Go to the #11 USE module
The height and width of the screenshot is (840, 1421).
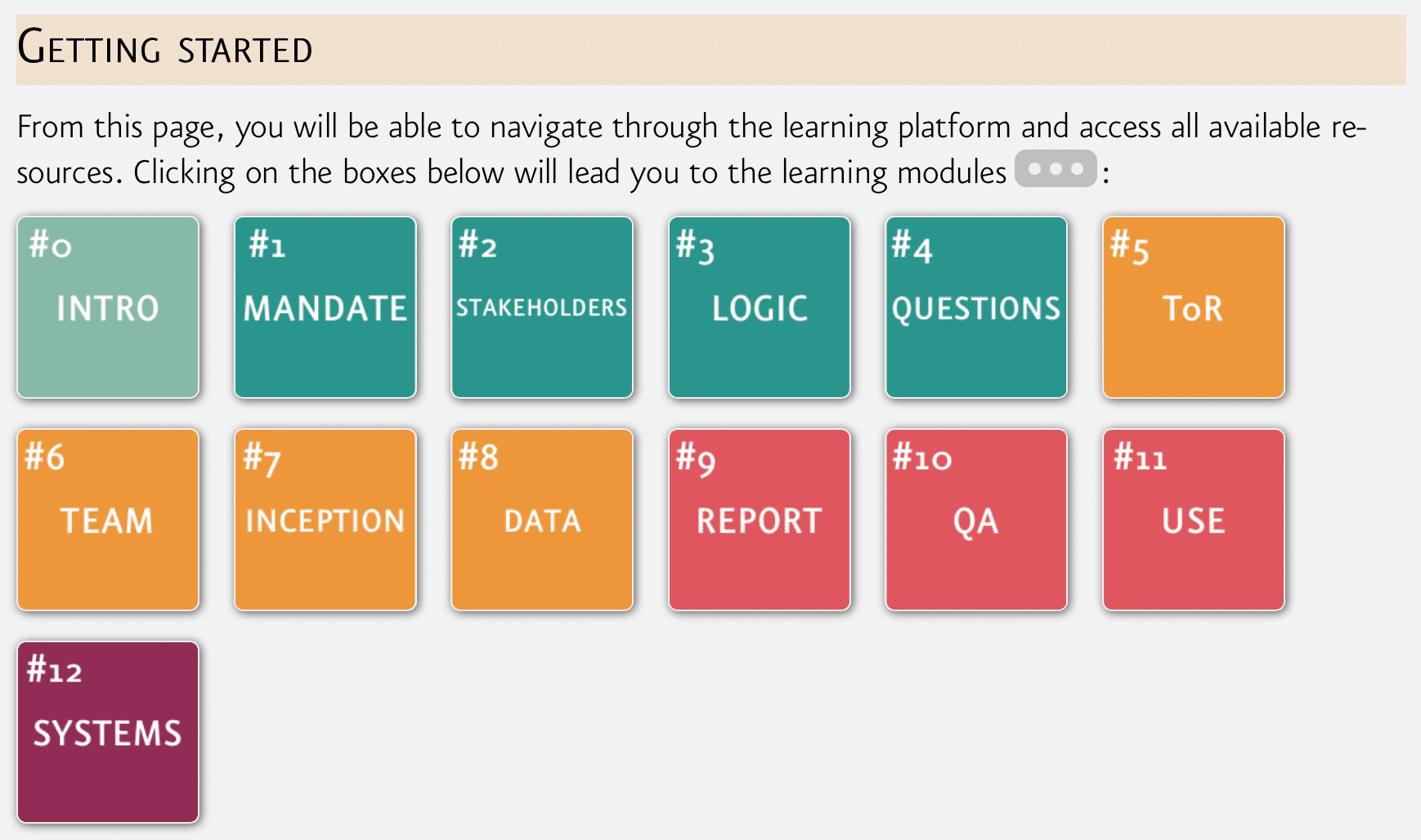click(1194, 521)
